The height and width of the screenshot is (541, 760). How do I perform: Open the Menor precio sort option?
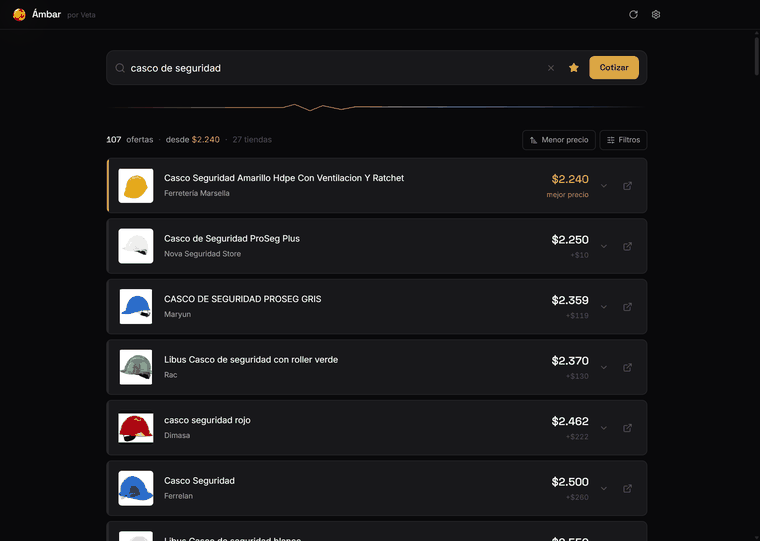[x=559, y=140]
